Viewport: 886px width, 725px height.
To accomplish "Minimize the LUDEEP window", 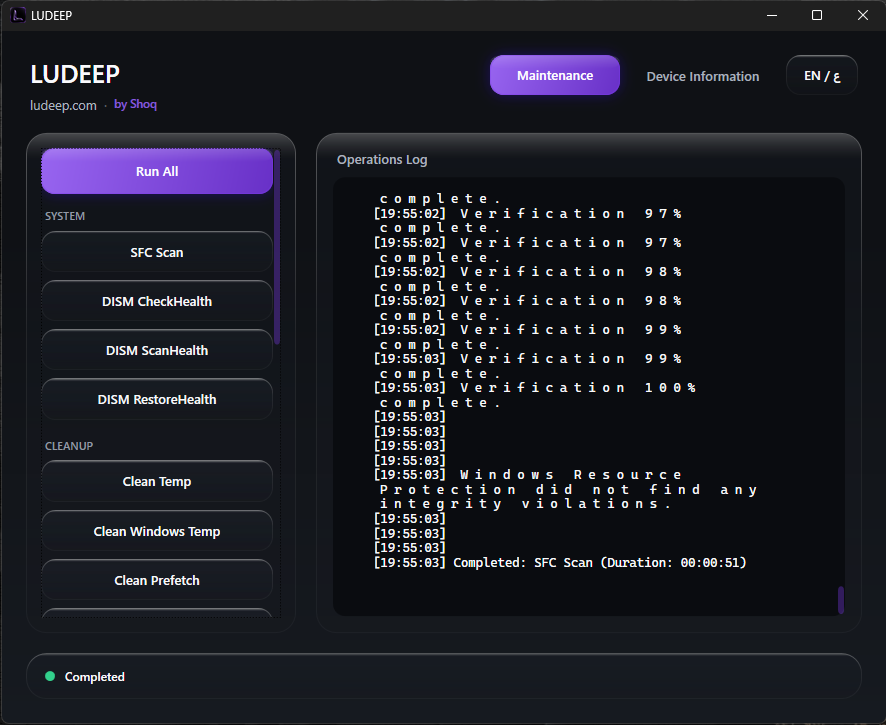I will point(772,15).
